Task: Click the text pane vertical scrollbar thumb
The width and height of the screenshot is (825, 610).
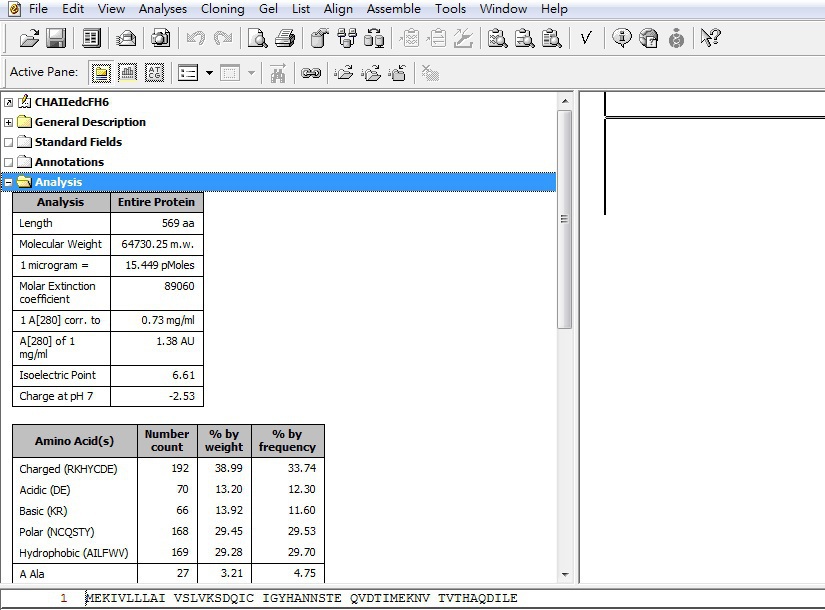Action: click(x=564, y=219)
